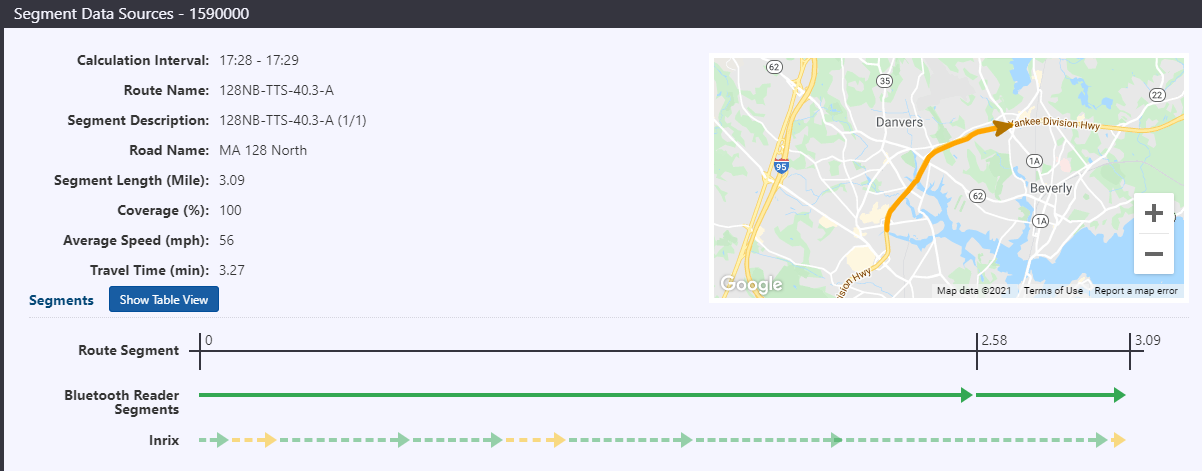Click the short second Bluetooth Reader segment
This screenshot has width=1202, height=471.
(x=1051, y=395)
